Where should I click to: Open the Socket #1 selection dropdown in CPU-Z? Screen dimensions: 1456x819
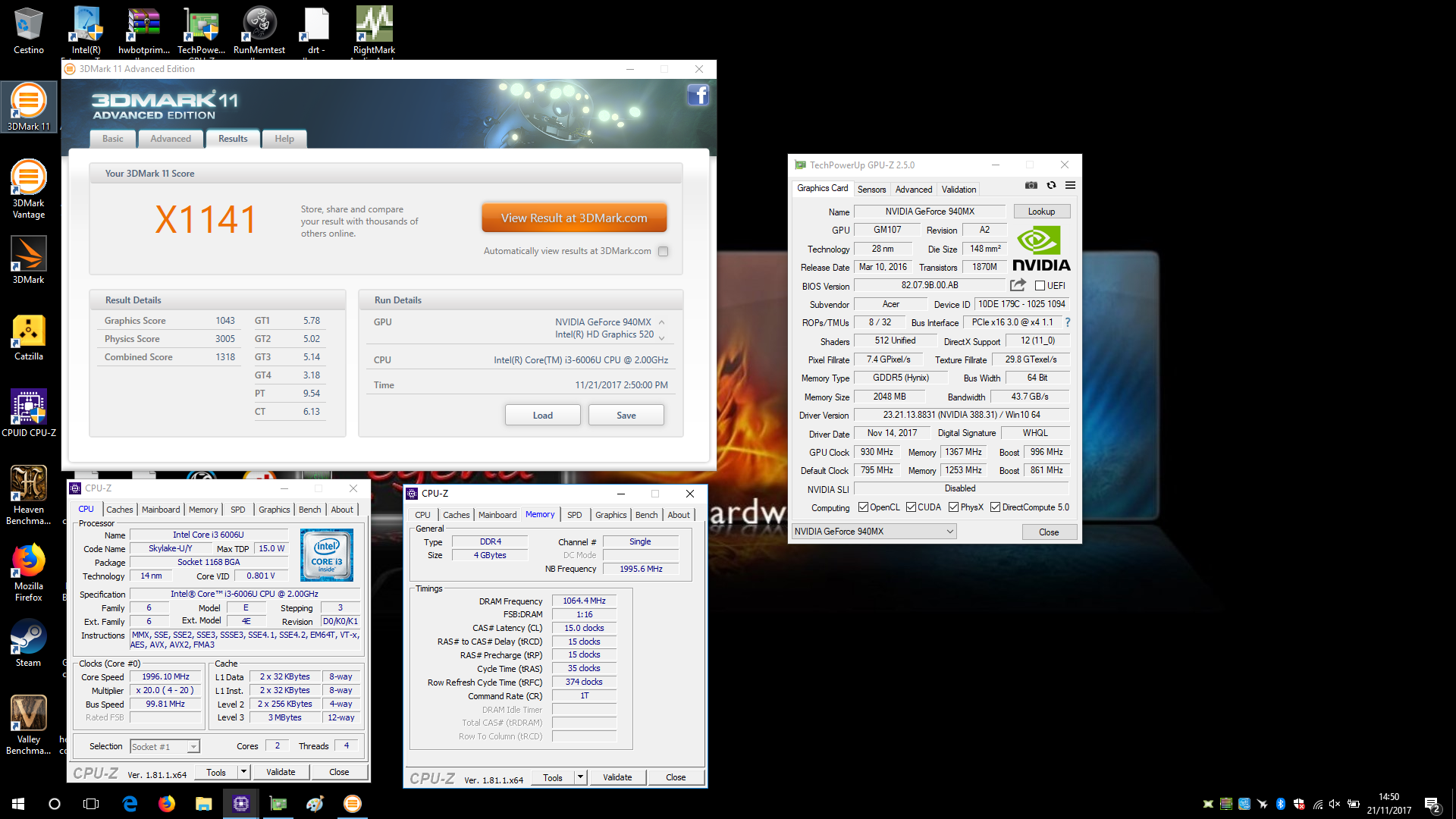click(165, 747)
